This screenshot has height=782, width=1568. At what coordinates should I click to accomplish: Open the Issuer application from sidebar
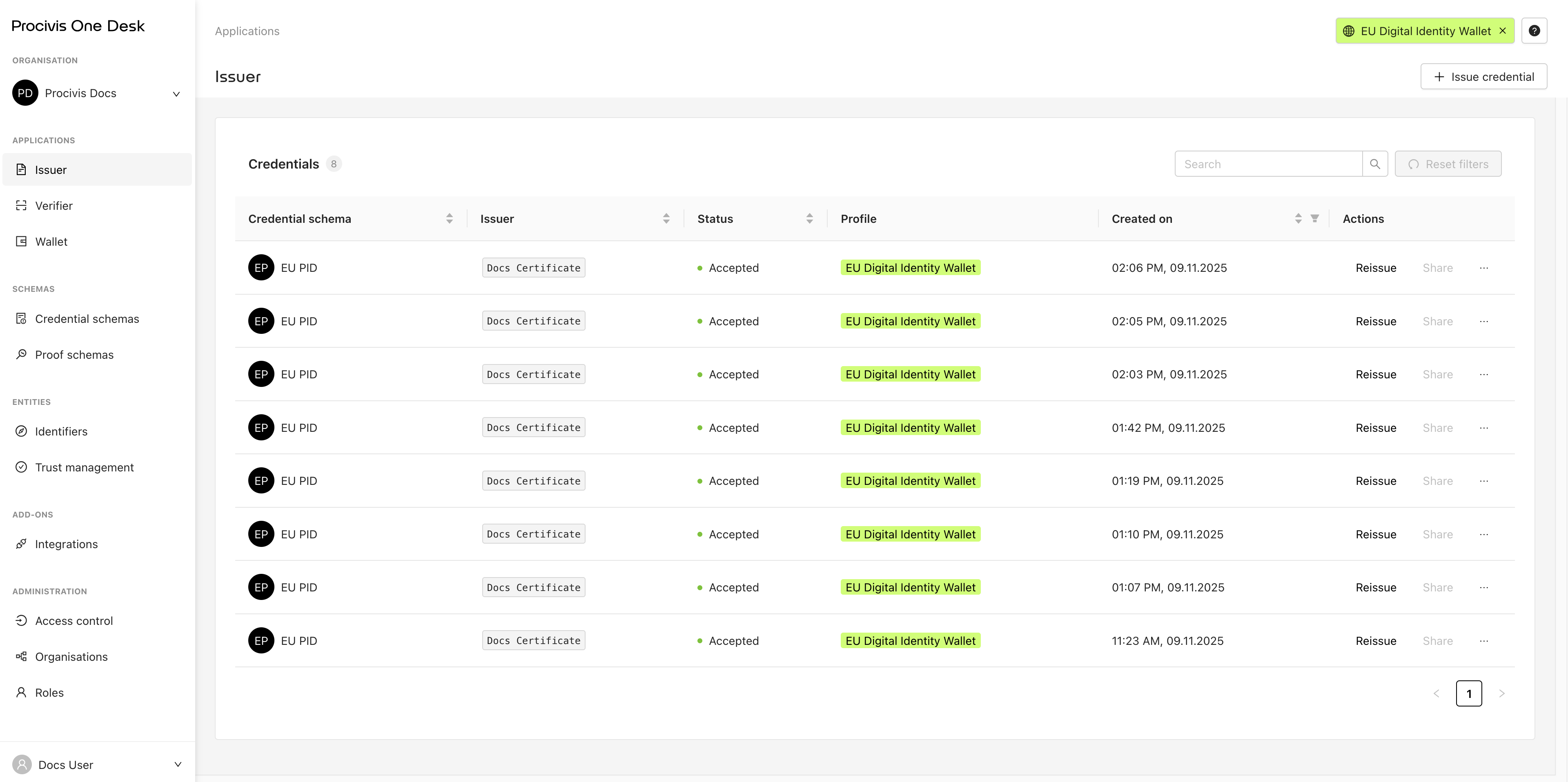(50, 169)
